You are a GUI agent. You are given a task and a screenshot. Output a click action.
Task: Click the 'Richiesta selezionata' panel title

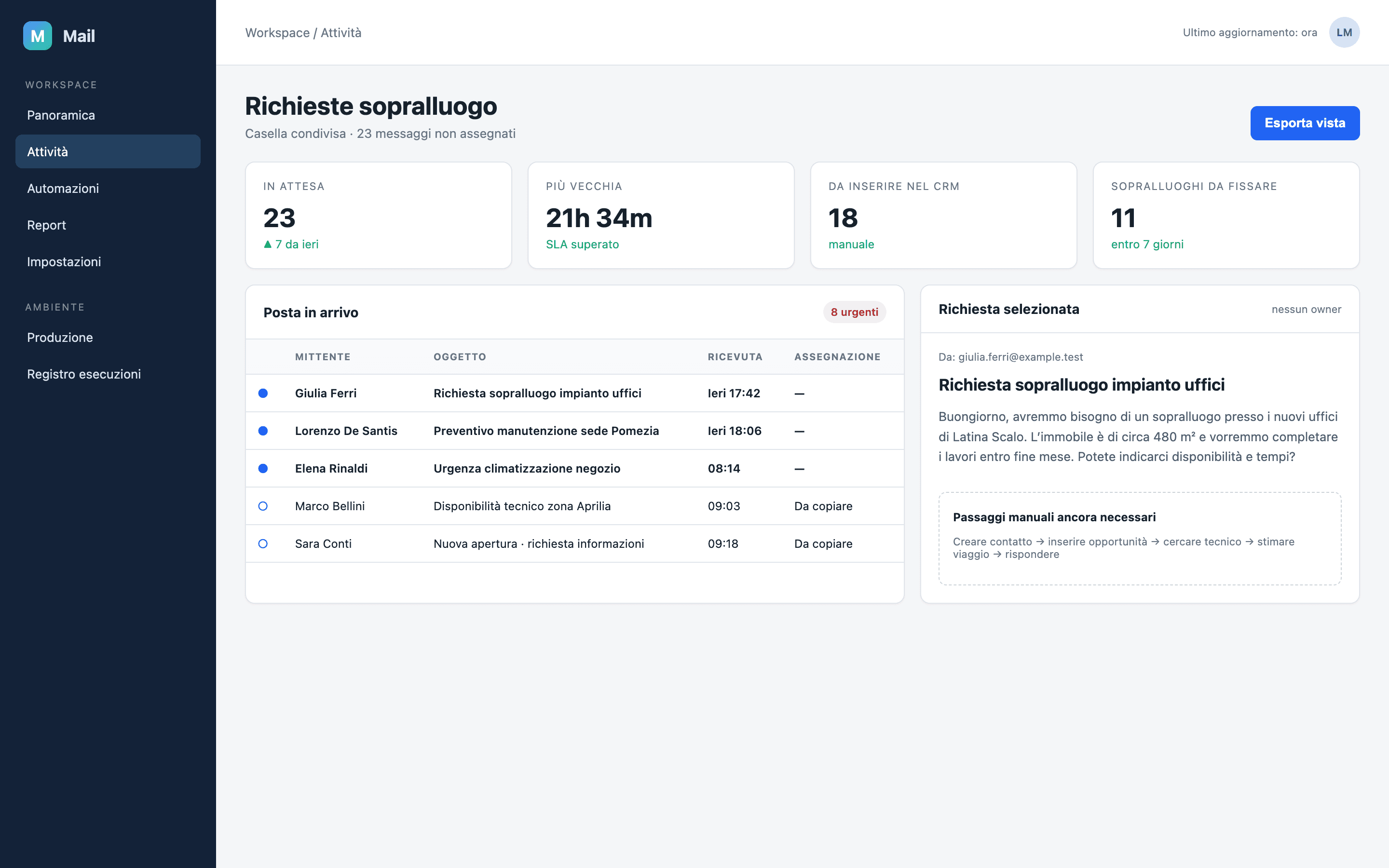(1008, 310)
